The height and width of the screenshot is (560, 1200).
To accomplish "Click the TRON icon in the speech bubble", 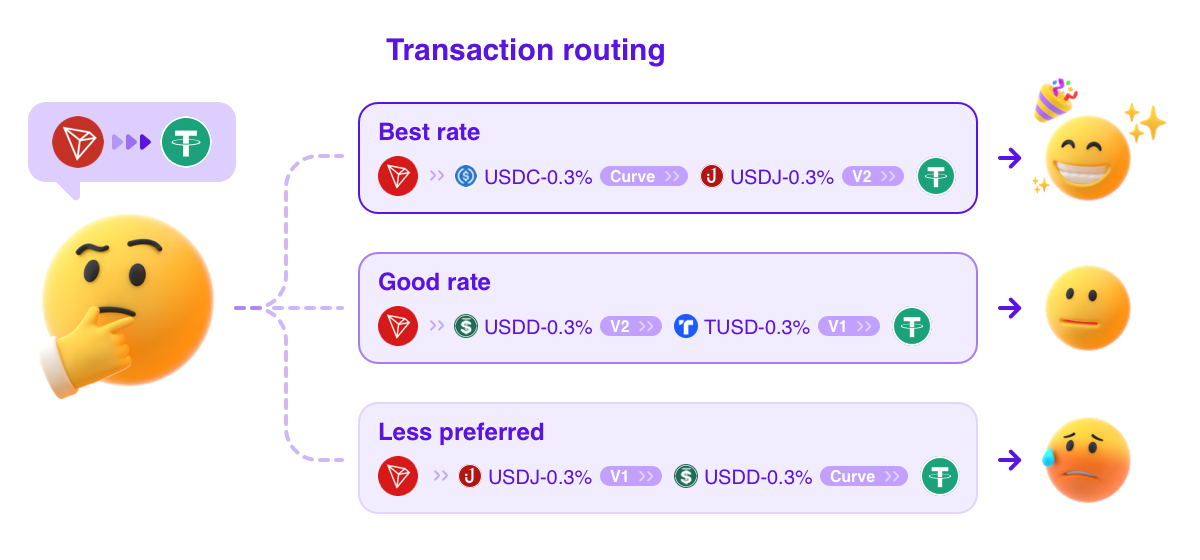I will 79,142.
